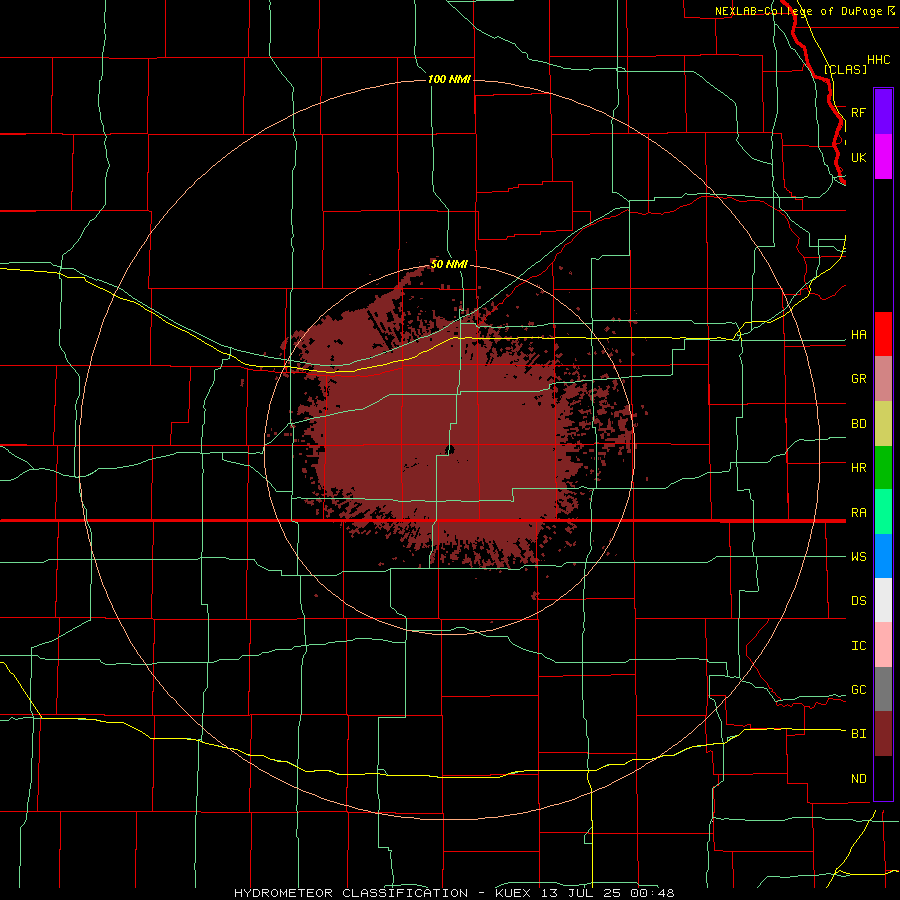Click the '[CLAS]' legend header
Screen dimensions: 900x900
pyautogui.click(x=845, y=69)
